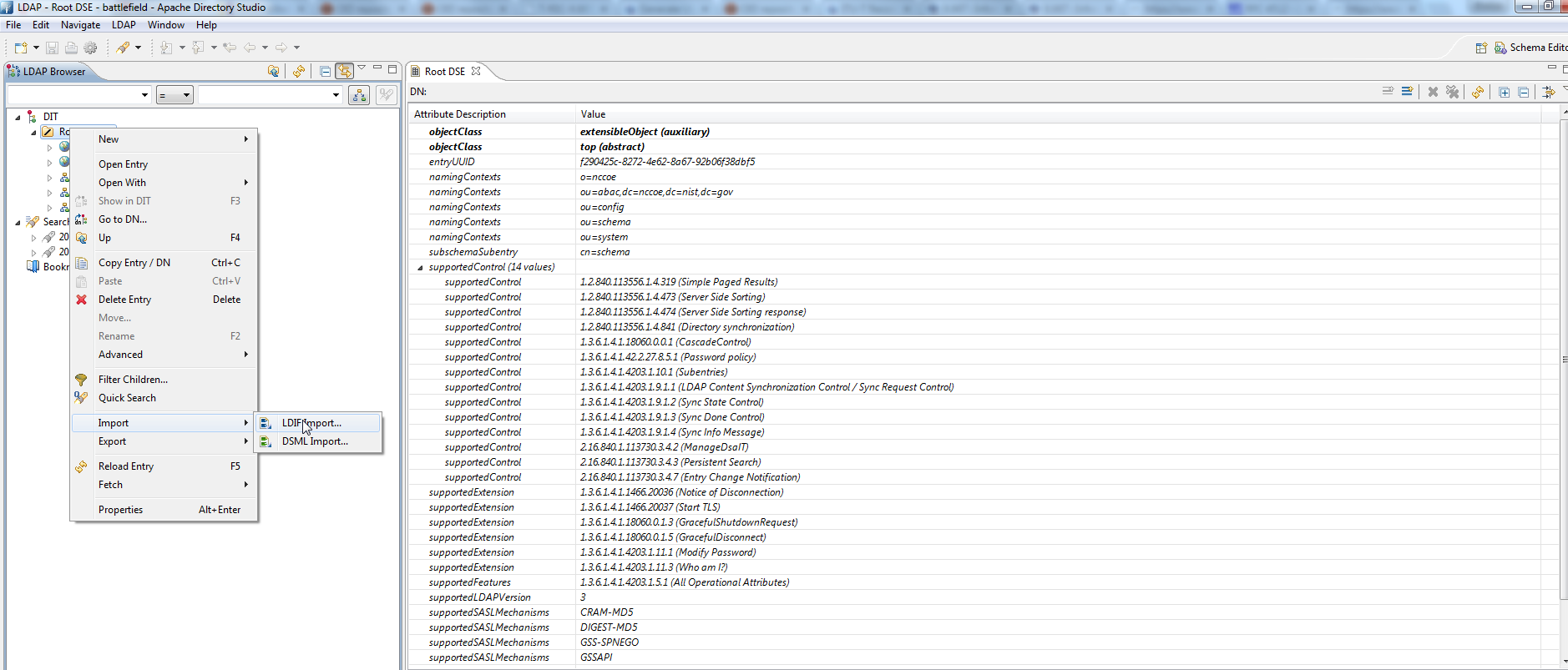Click Delete Entry in context menu
The image size is (1568, 670).
(x=124, y=300)
